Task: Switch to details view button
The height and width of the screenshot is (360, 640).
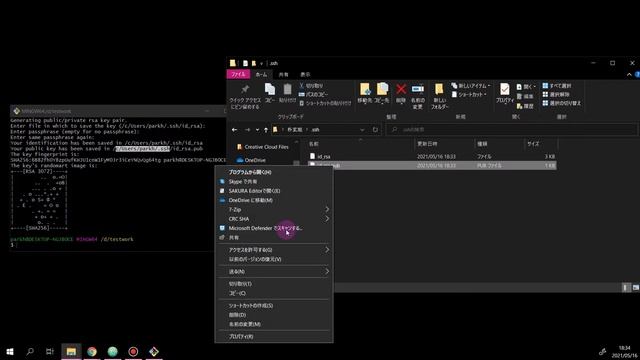Action: [x=626, y=288]
